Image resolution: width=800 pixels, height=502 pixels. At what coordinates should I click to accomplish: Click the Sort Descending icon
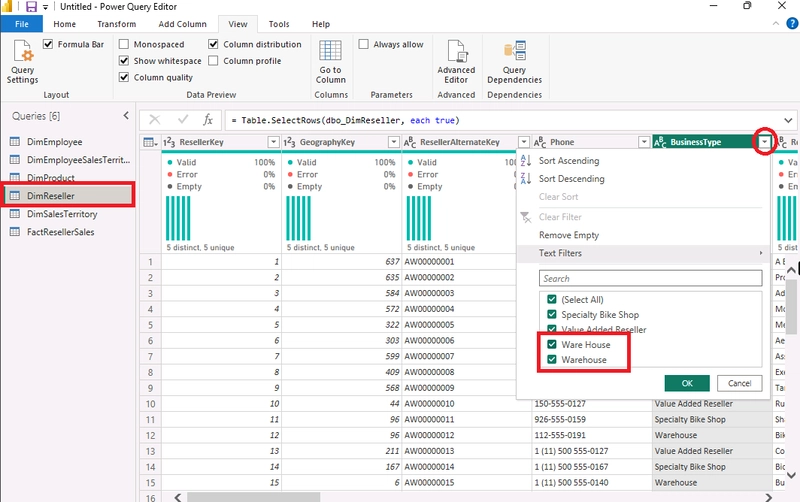(526, 179)
